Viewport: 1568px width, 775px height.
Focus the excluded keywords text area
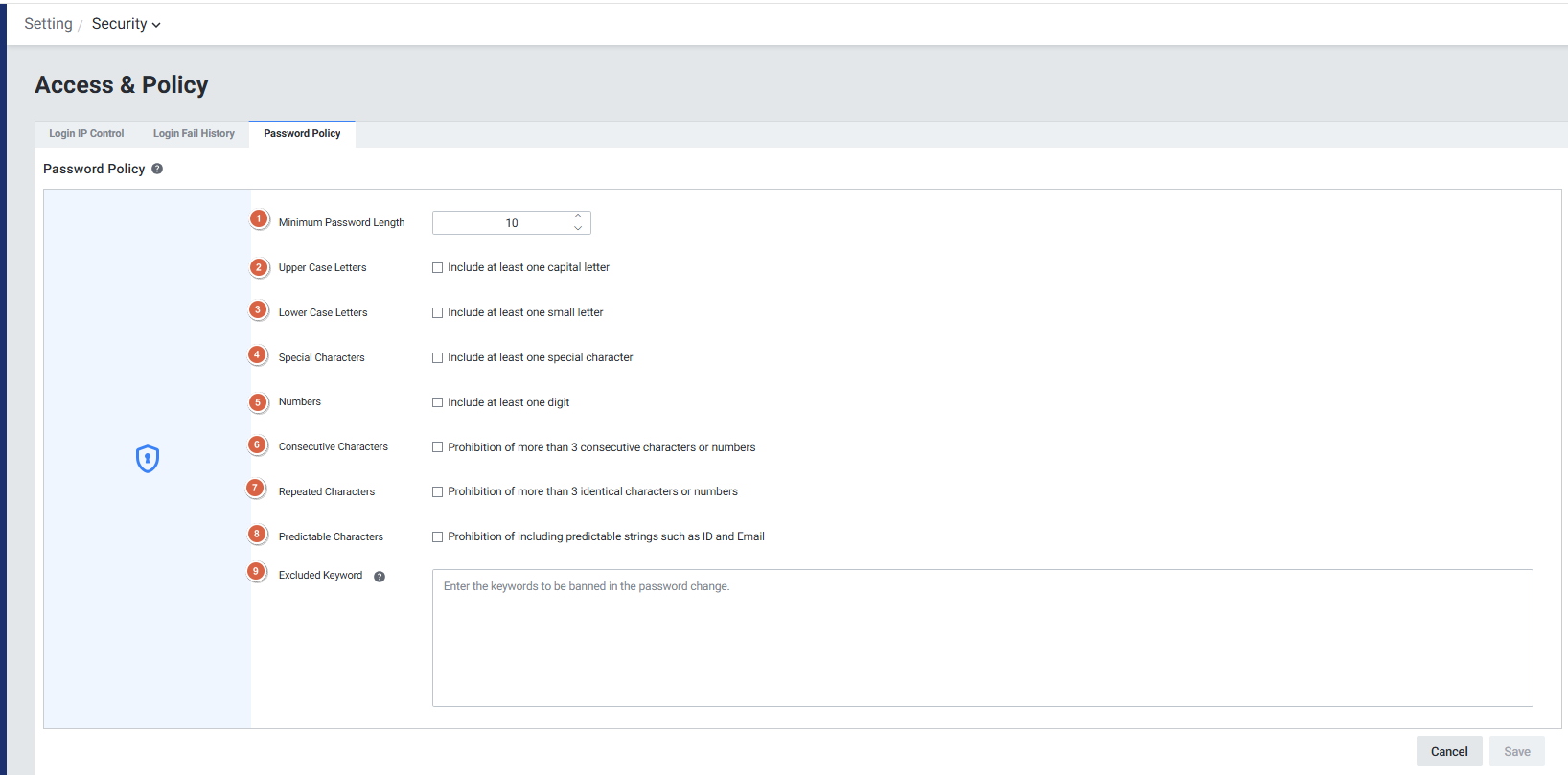[x=981, y=638]
